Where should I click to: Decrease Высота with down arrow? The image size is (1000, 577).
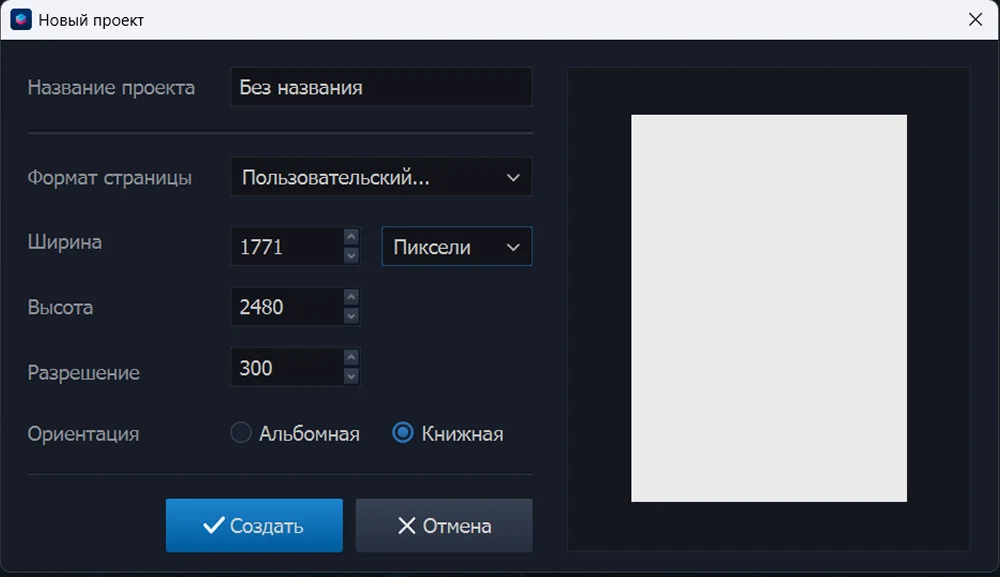click(351, 316)
